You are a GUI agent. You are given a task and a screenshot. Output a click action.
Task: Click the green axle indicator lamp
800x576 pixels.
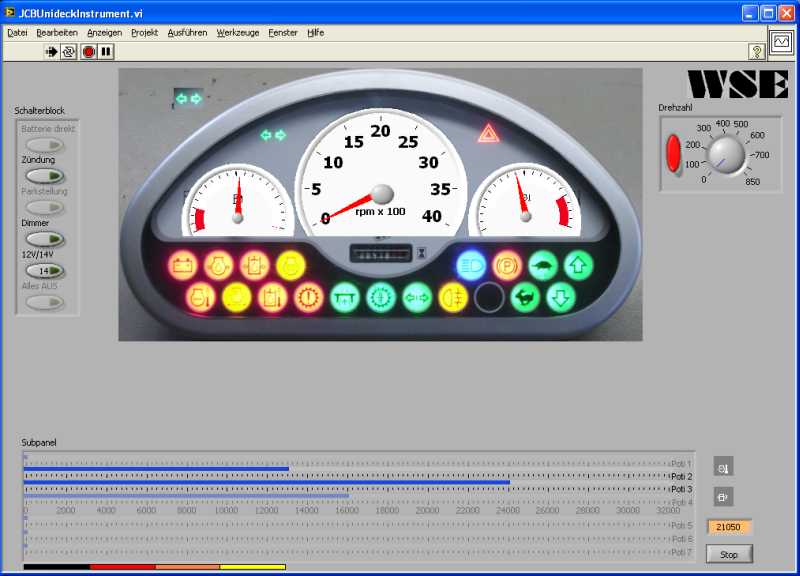[344, 297]
